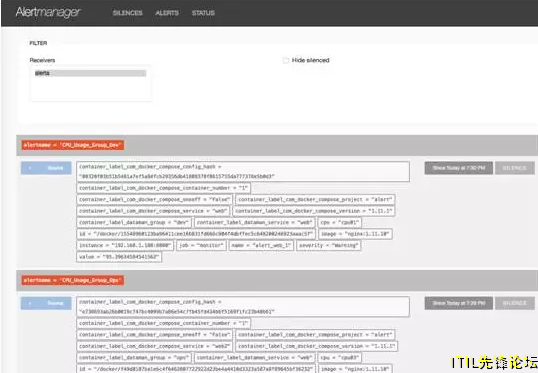The image size is (538, 373).
Task: Silence the CPU_Usage_Group_Dev alert
Action: pyautogui.click(x=515, y=168)
